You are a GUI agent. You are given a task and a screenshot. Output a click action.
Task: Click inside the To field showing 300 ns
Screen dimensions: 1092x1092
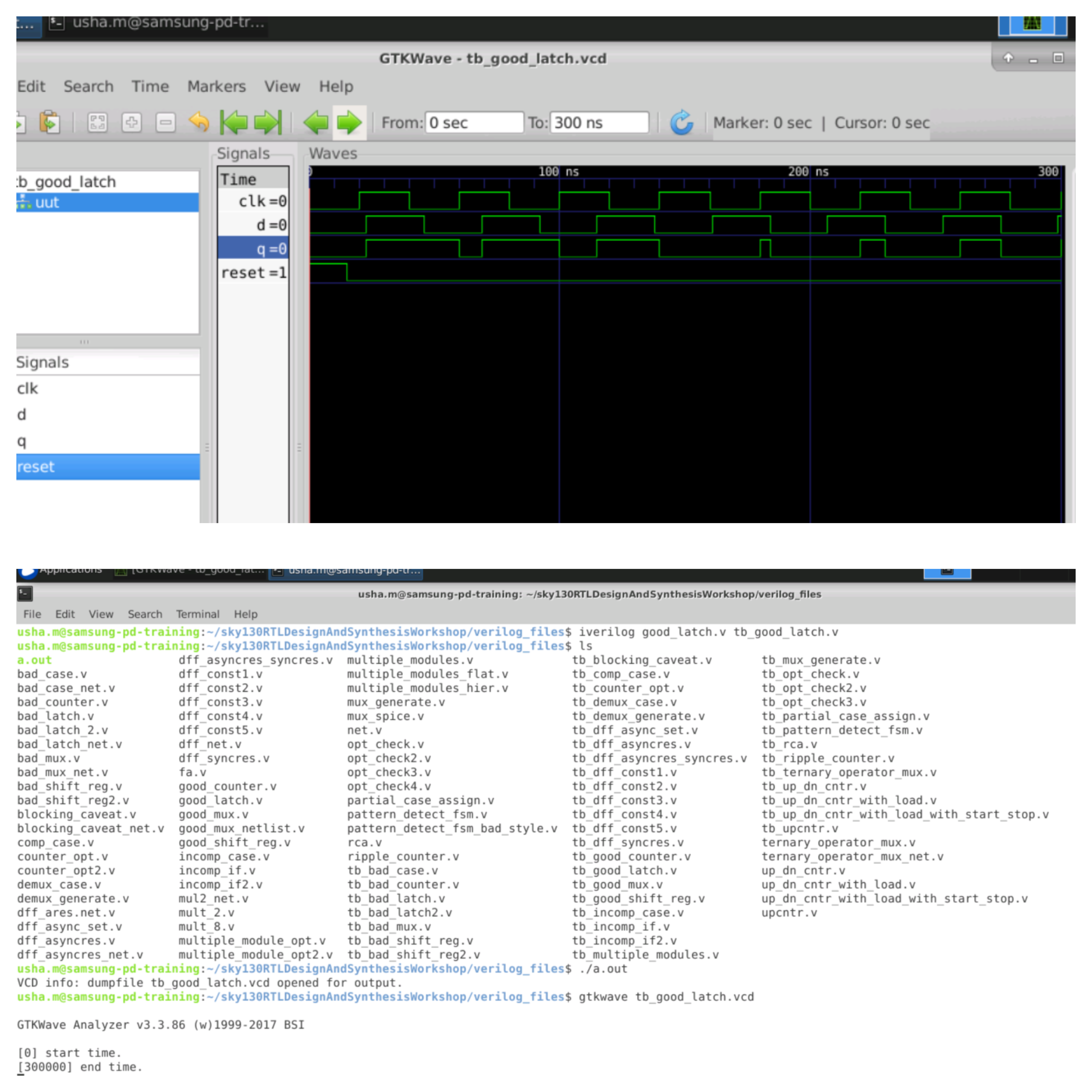pyautogui.click(x=599, y=123)
